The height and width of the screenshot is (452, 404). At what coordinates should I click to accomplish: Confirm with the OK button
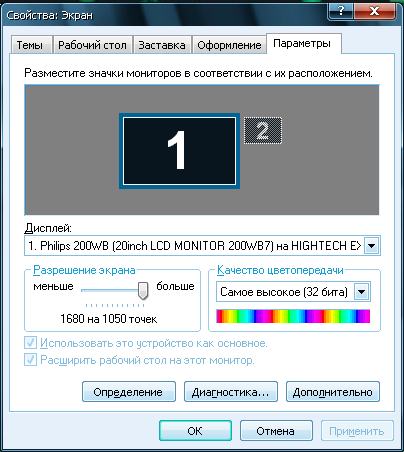[x=195, y=431]
